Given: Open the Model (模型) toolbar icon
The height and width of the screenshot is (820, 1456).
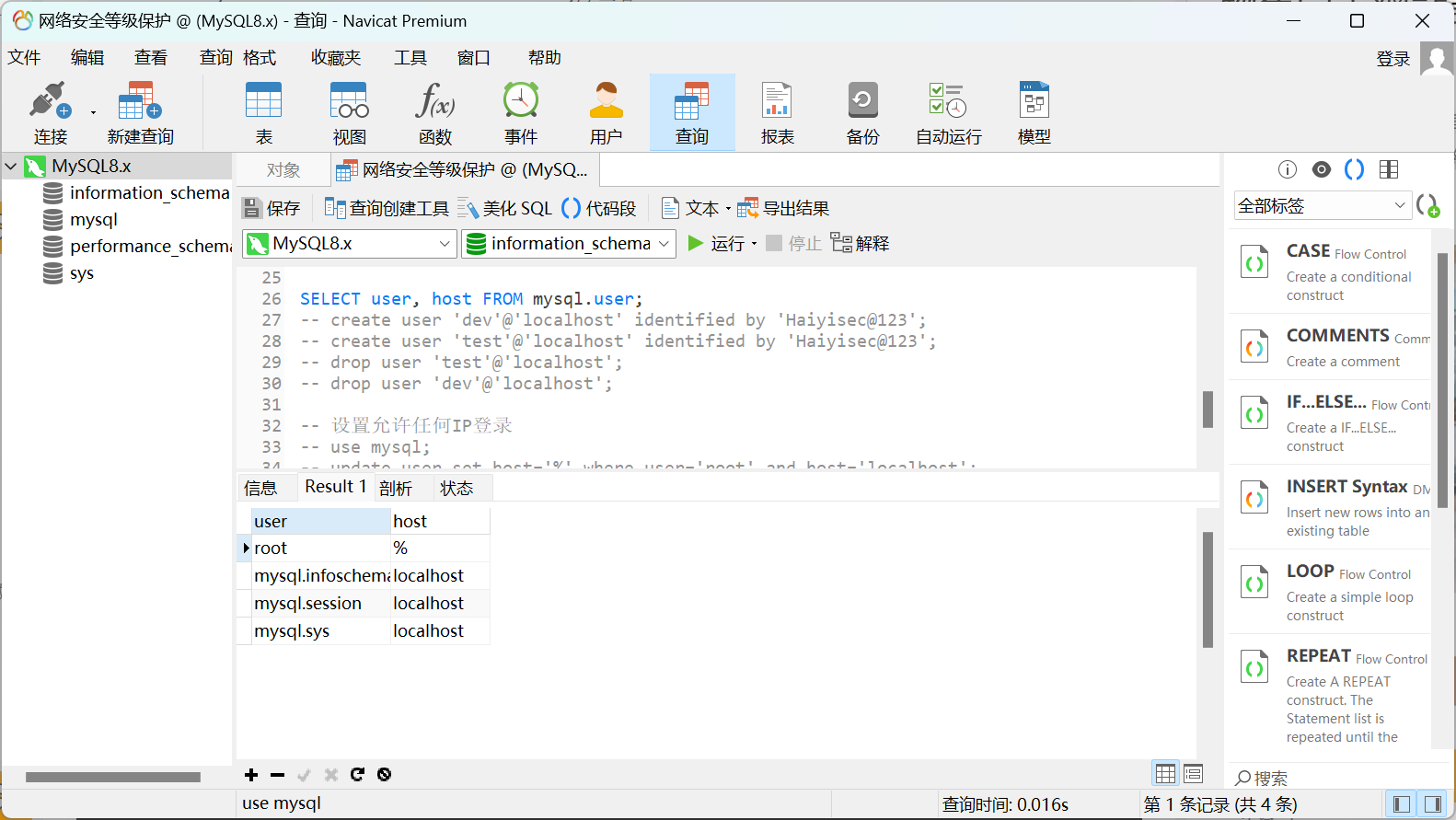Looking at the screenshot, I should click(x=1034, y=101).
